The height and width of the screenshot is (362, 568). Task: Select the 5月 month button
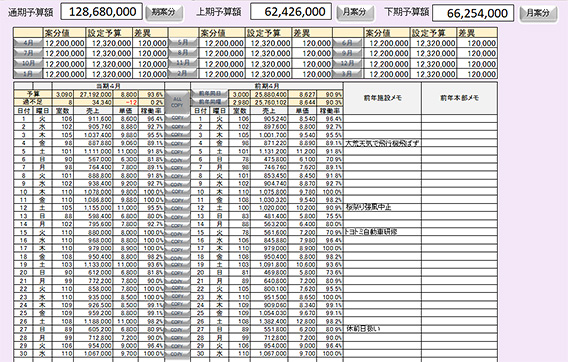[x=183, y=43]
